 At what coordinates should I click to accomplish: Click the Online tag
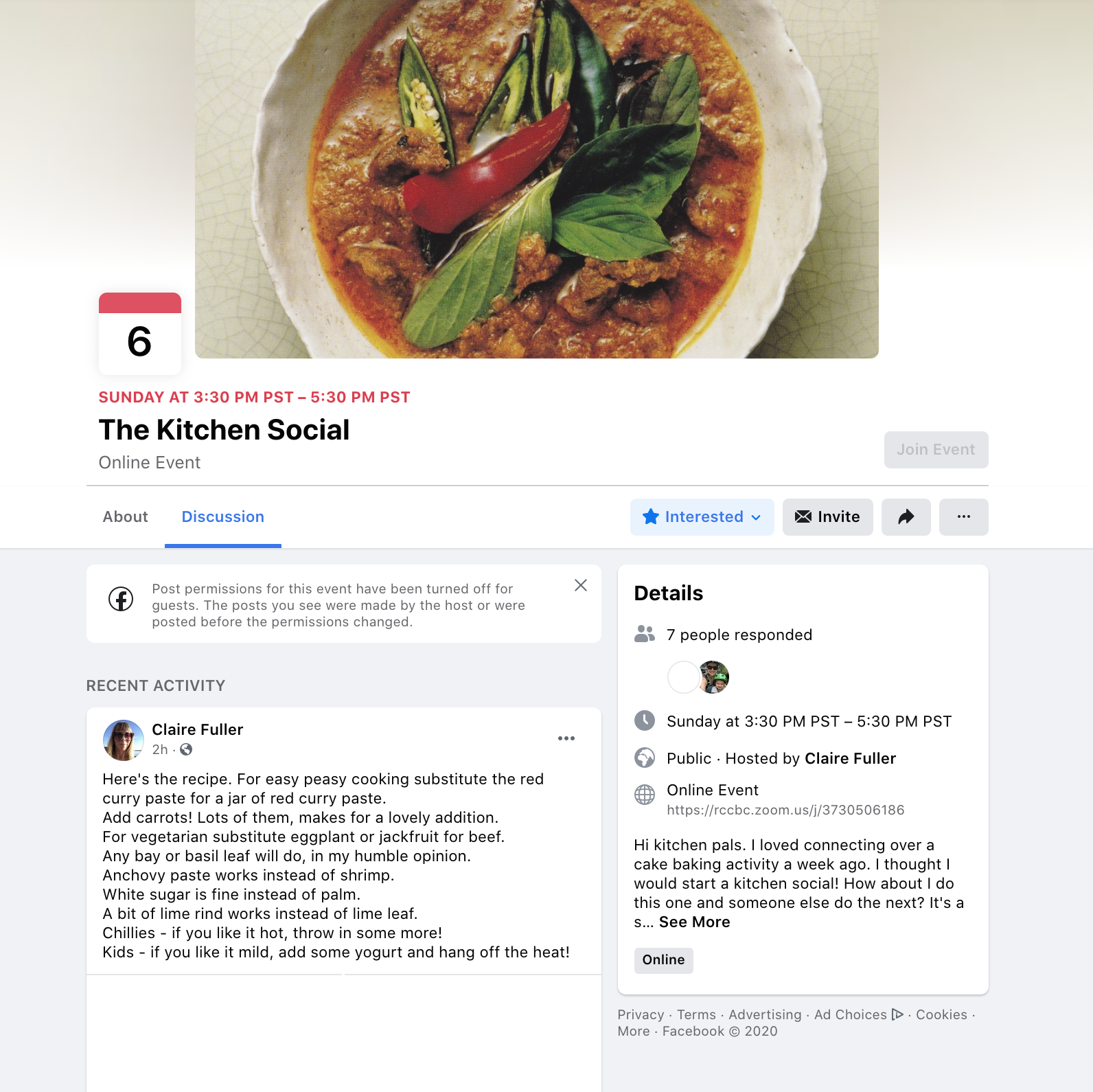[x=663, y=959]
